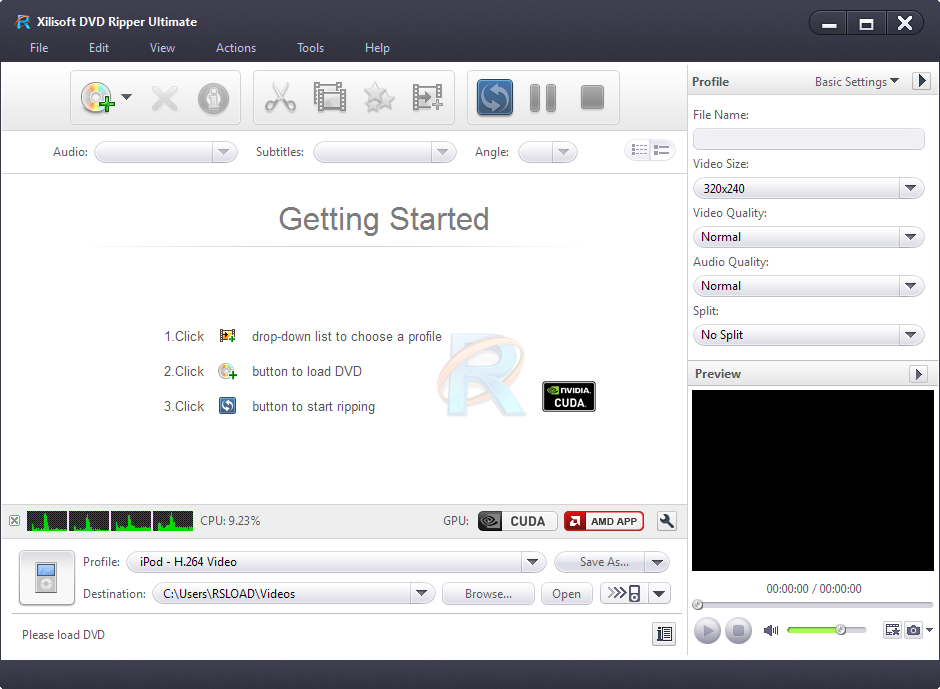
Task: Click the File Name input field
Action: click(x=809, y=139)
